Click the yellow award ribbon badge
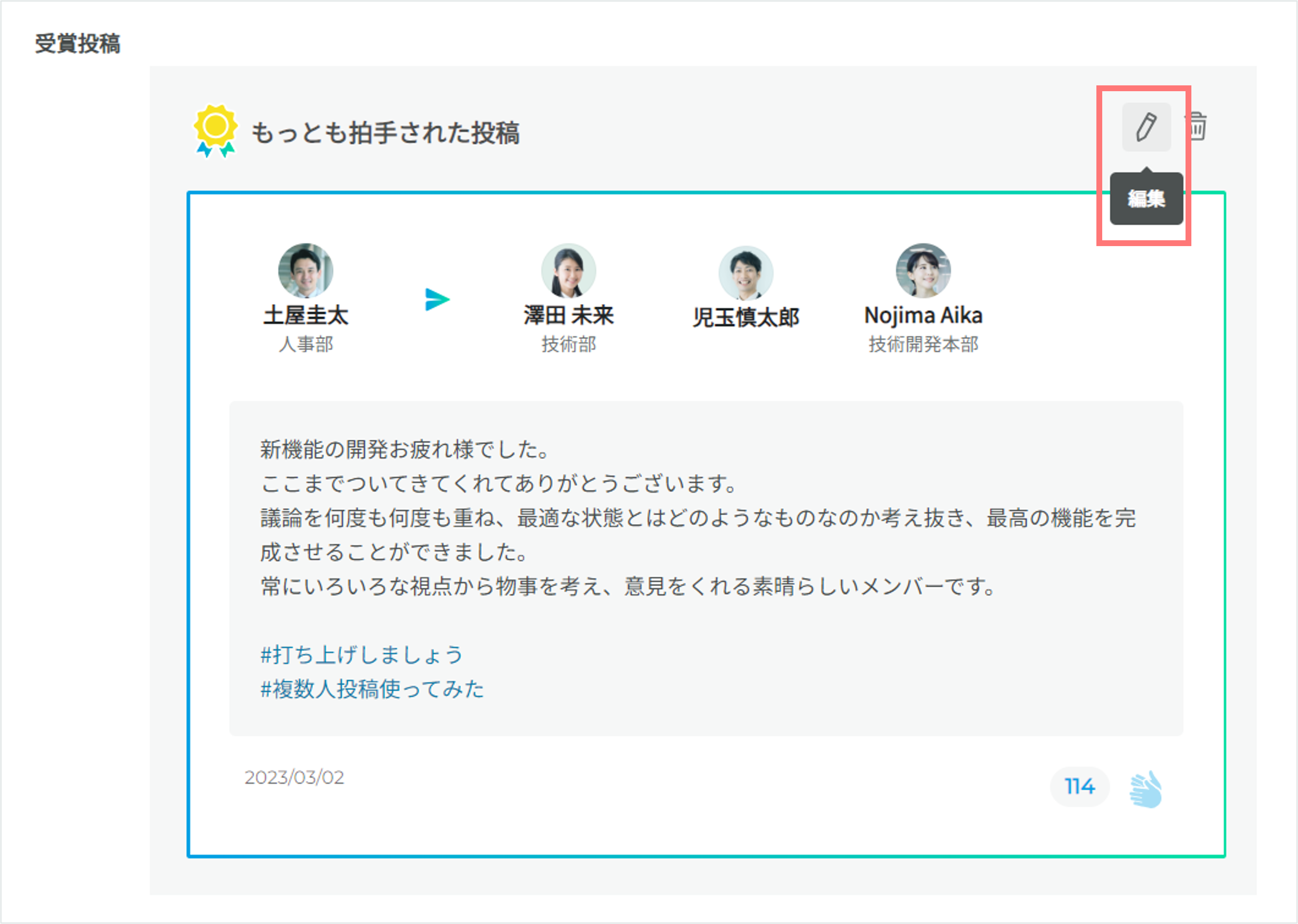The height and width of the screenshot is (924, 1298). pos(215,131)
